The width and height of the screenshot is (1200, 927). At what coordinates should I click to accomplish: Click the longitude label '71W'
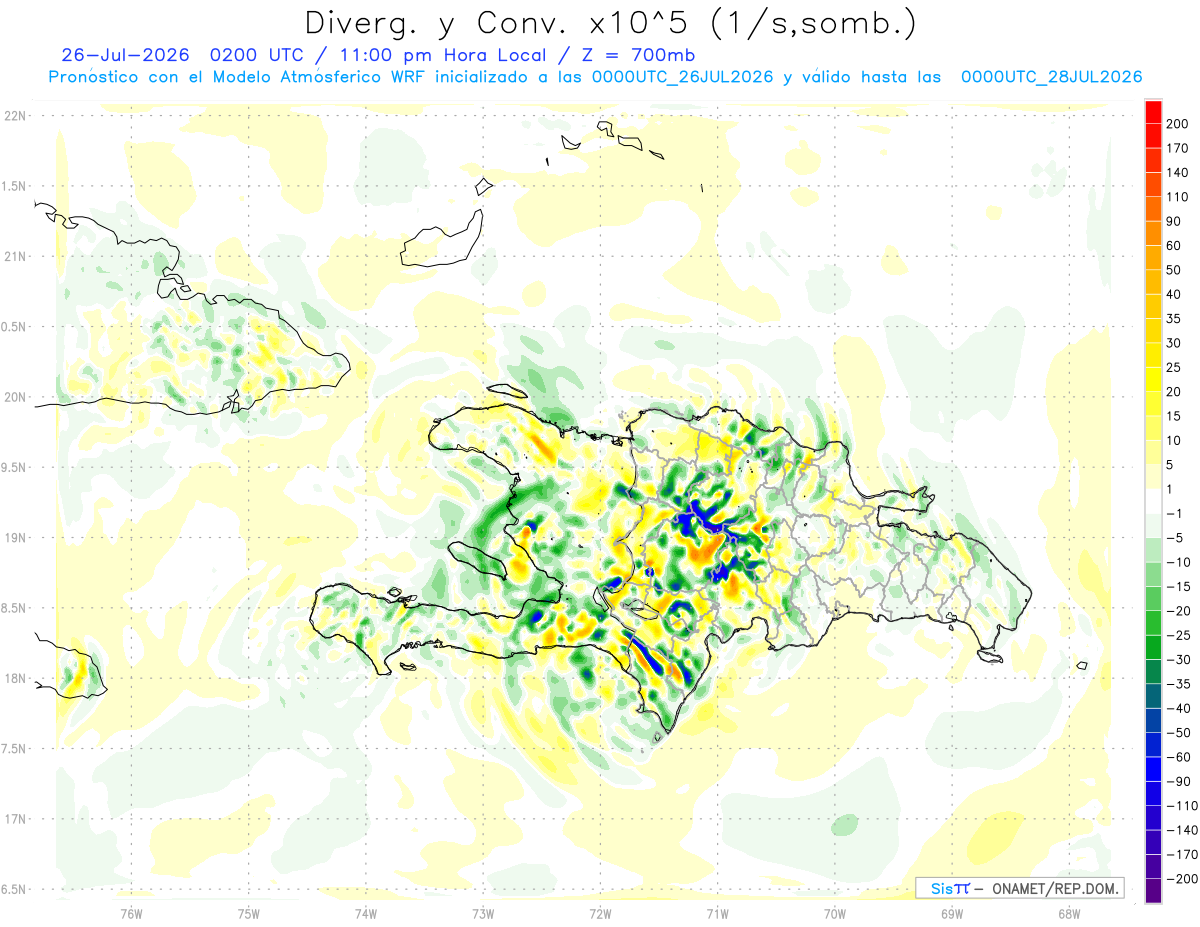coord(717,913)
